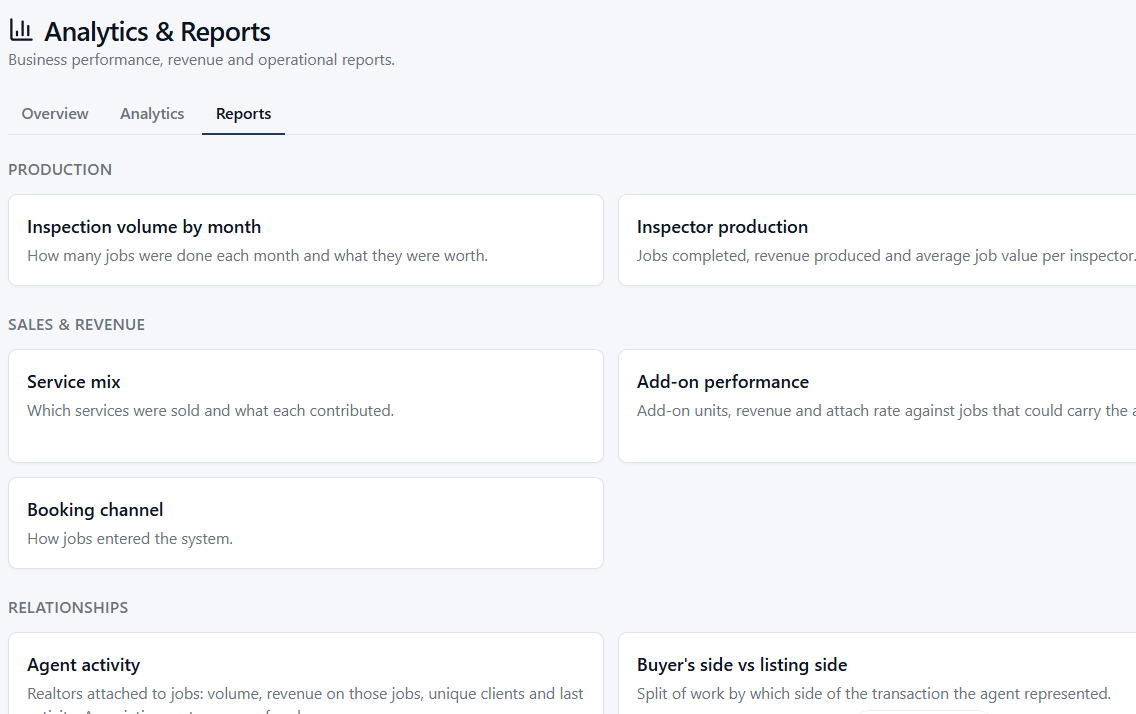Open the Inspector production report card

(877, 240)
